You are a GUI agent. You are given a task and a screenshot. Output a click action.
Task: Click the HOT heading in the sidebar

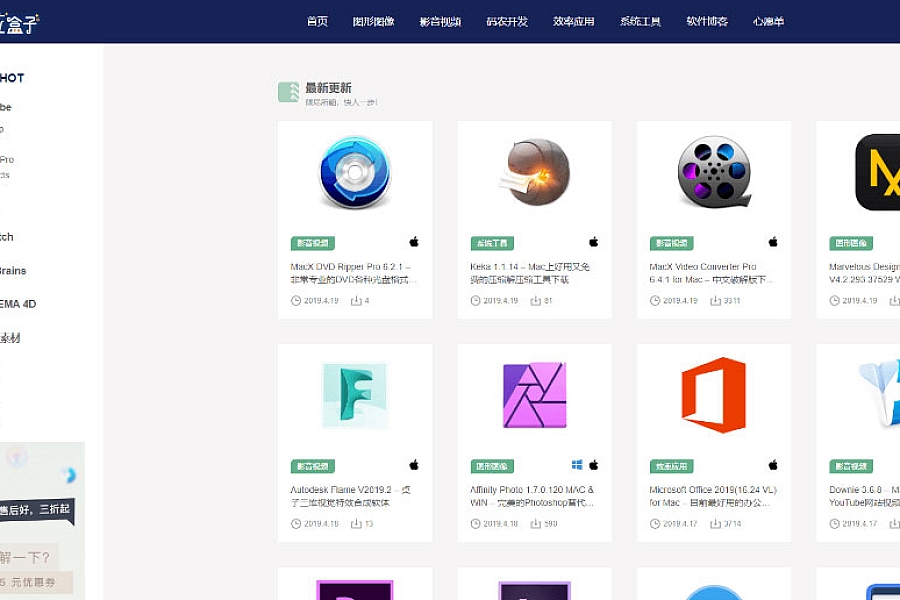[11, 78]
